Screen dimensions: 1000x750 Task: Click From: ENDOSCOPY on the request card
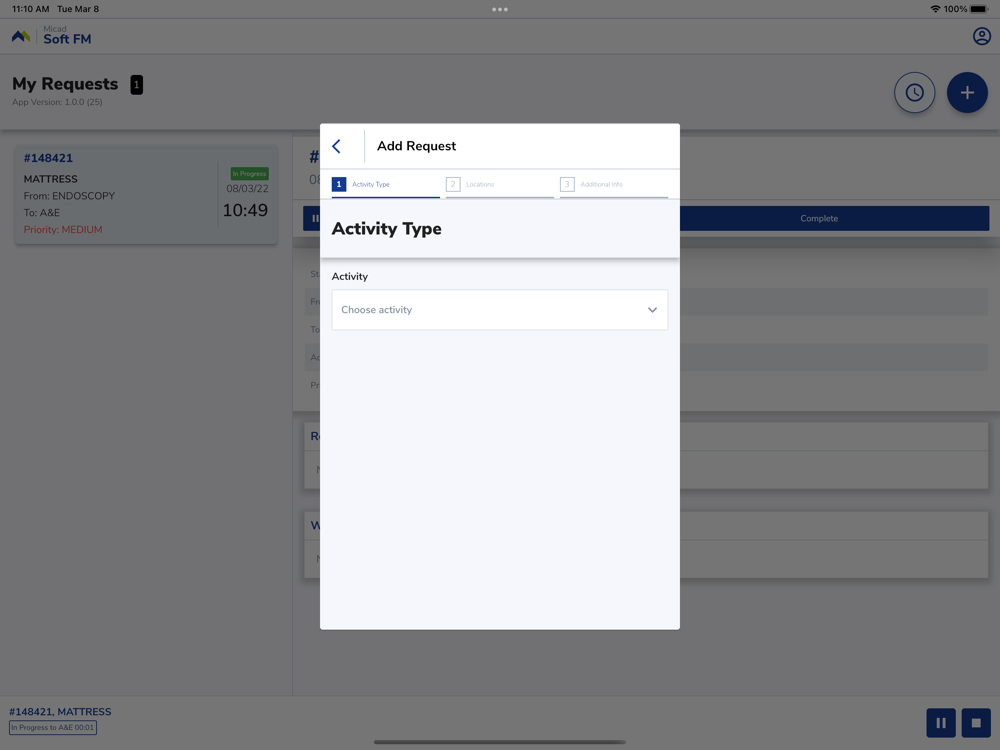[x=69, y=196]
